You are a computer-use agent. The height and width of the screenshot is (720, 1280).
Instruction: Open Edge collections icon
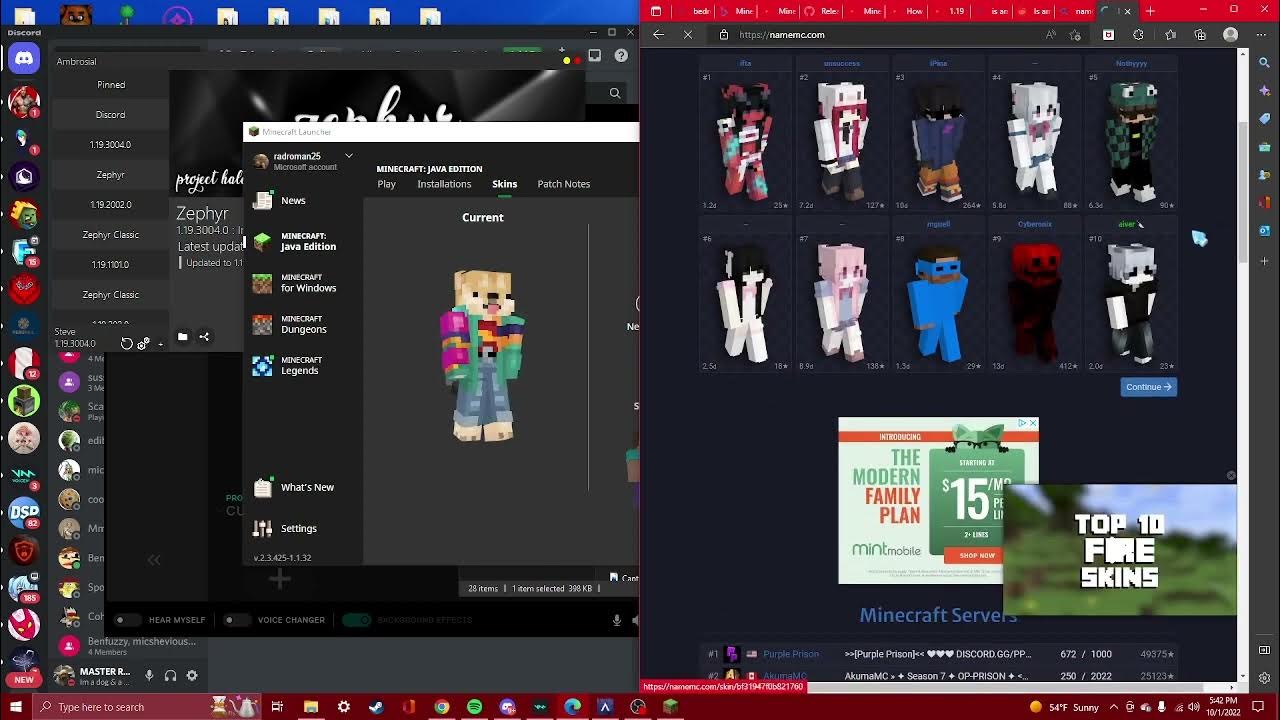point(1200,34)
